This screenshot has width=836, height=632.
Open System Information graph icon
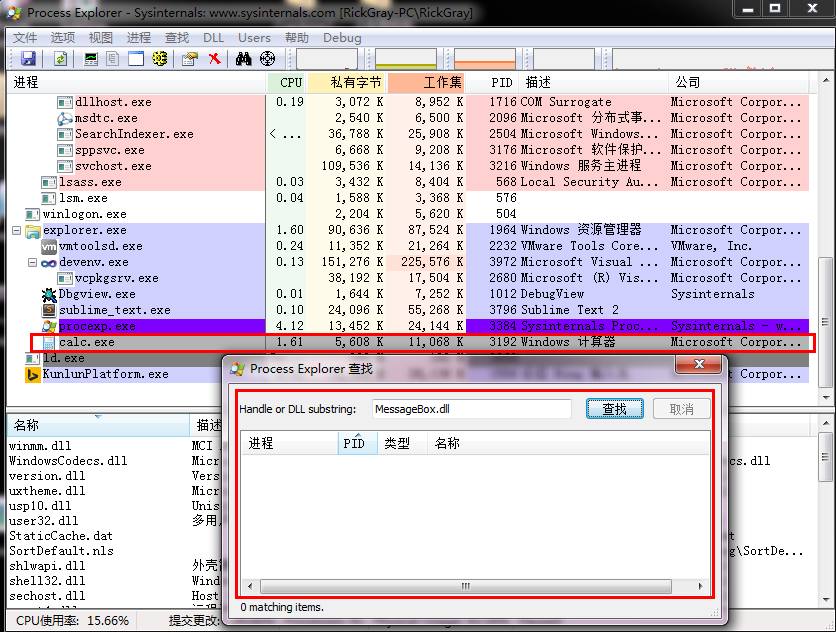pos(91,59)
